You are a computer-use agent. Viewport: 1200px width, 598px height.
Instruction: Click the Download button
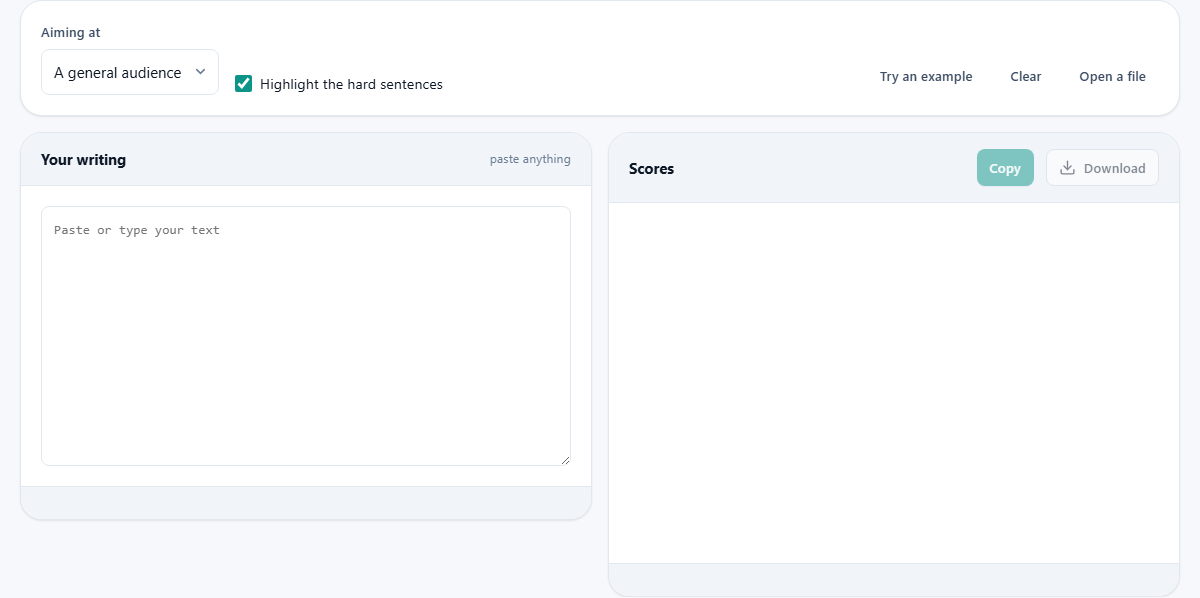click(1102, 168)
